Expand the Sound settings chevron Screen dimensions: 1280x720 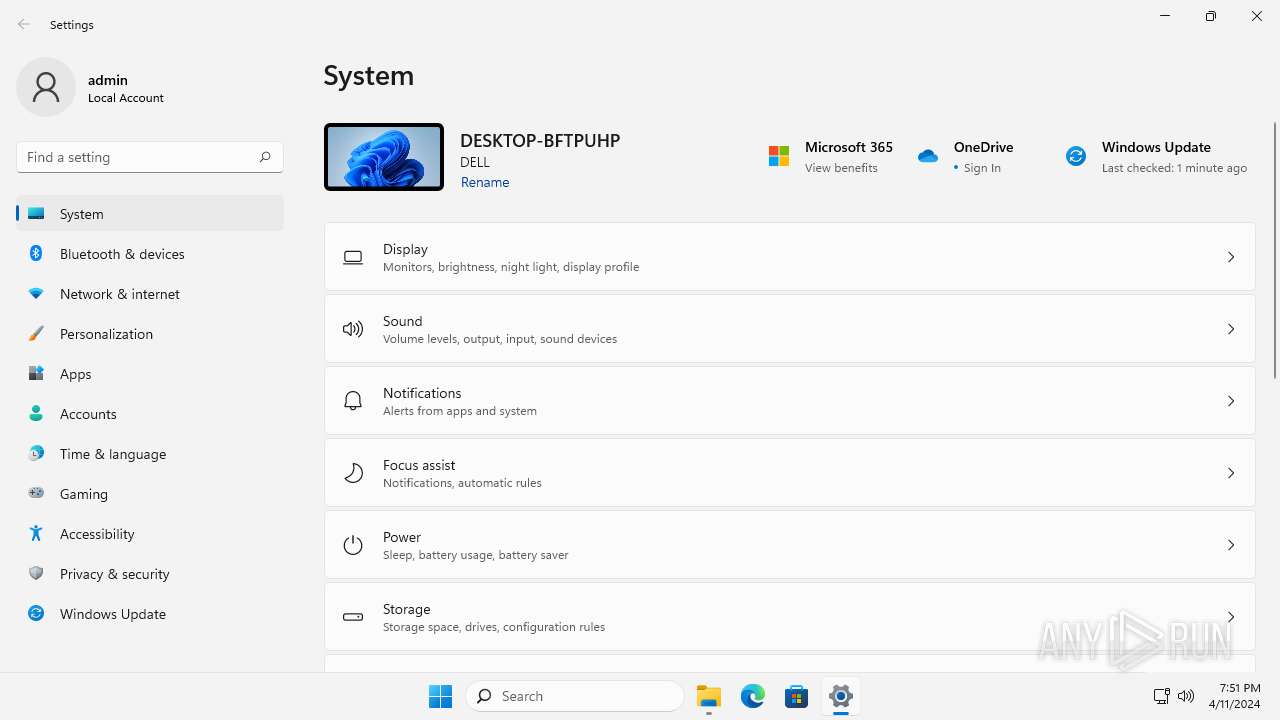[x=1231, y=329]
